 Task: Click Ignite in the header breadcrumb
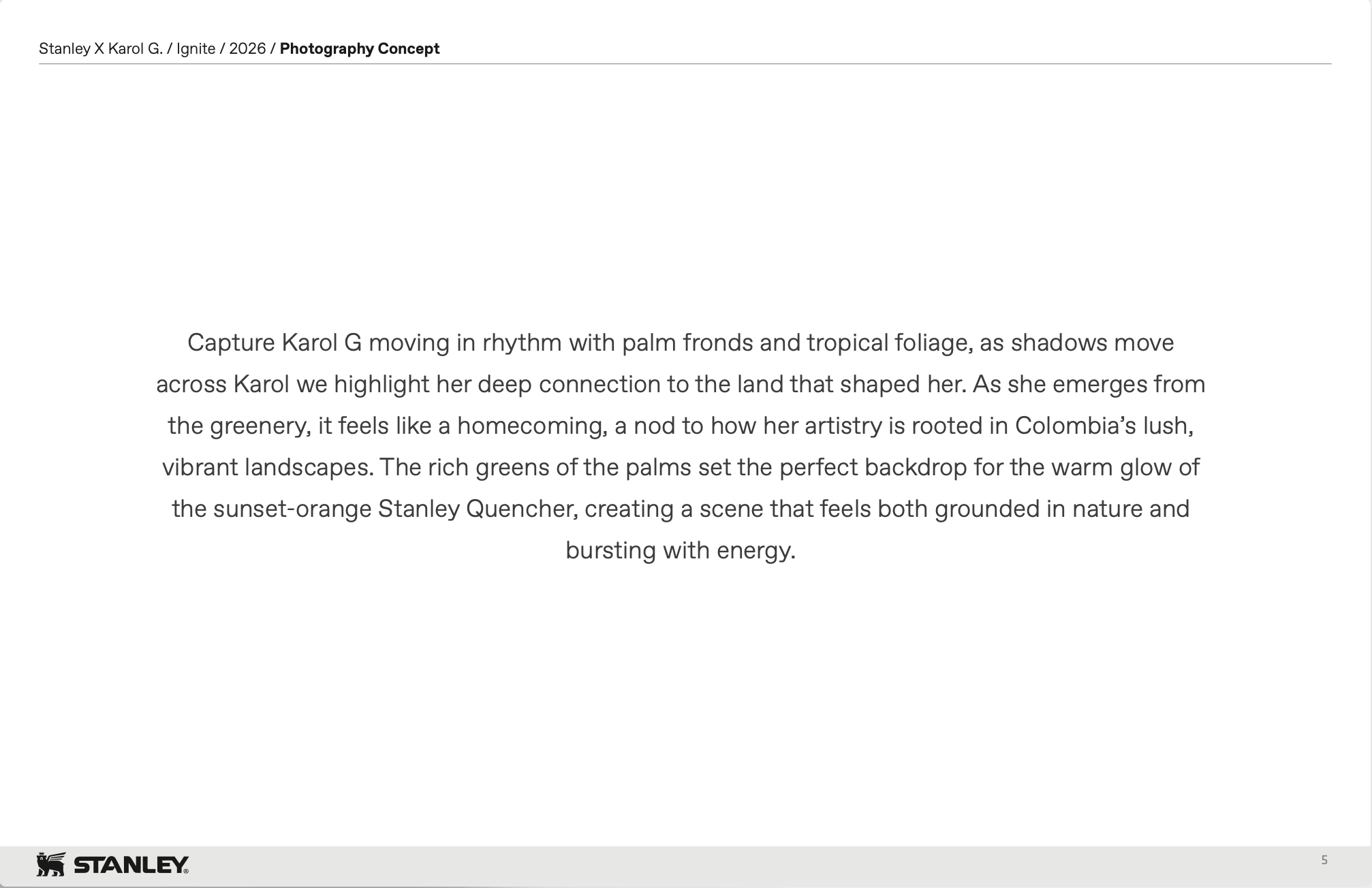tap(196, 48)
